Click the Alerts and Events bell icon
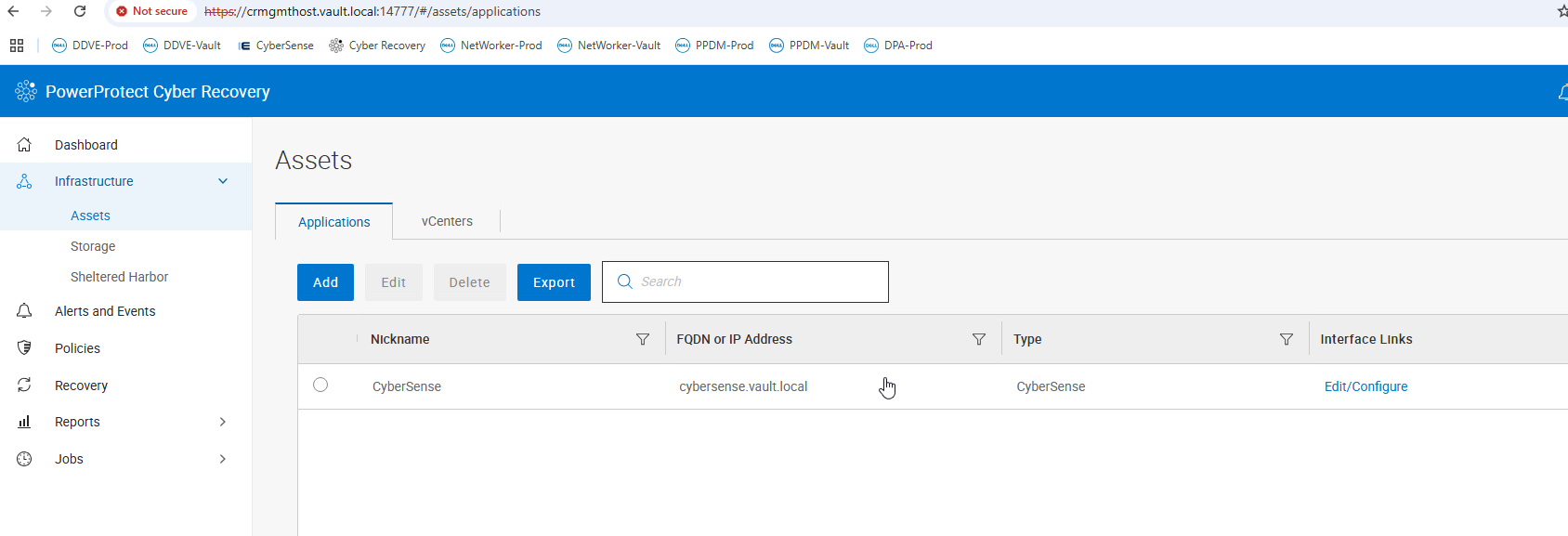The height and width of the screenshot is (536, 1568). click(x=24, y=311)
